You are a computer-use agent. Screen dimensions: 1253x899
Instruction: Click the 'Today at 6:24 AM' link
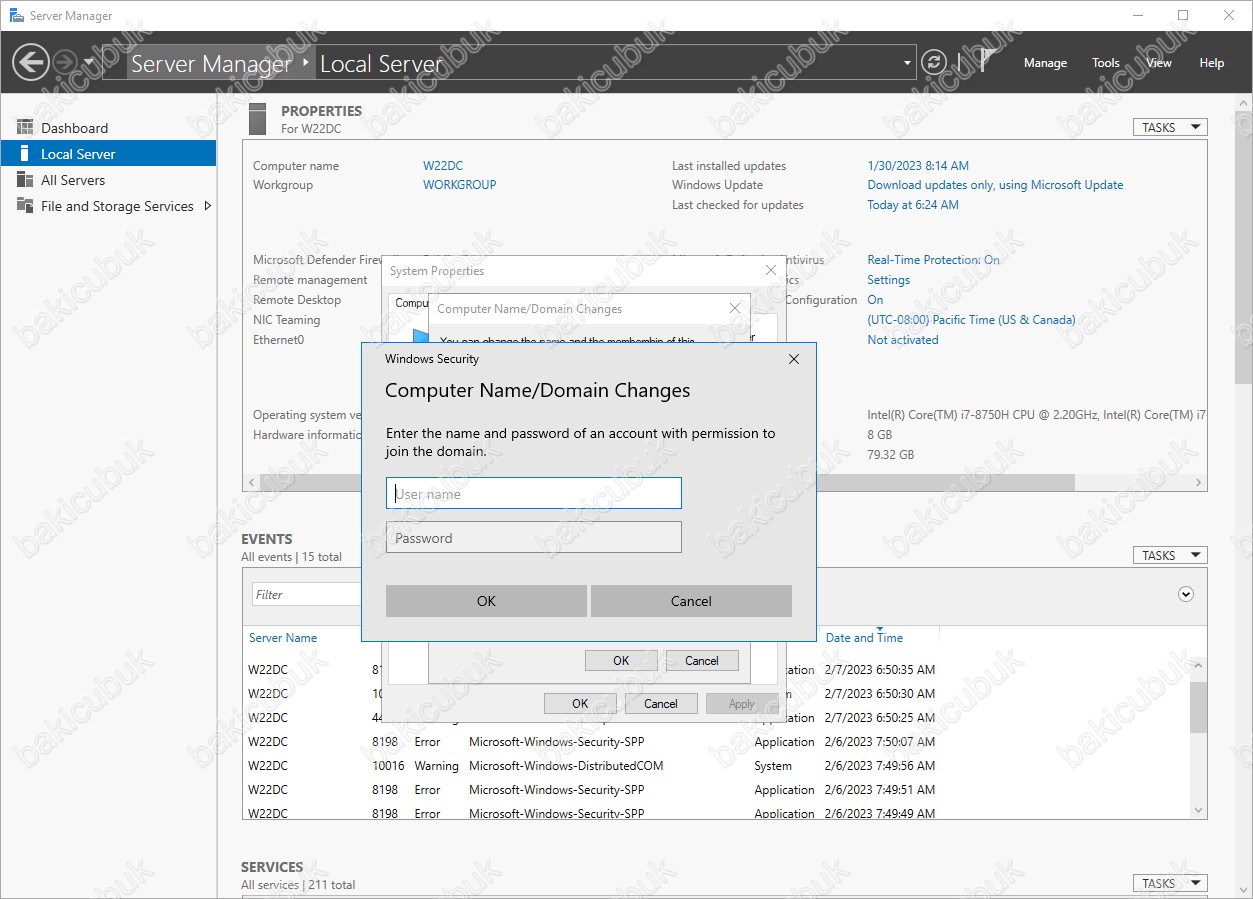[913, 205]
